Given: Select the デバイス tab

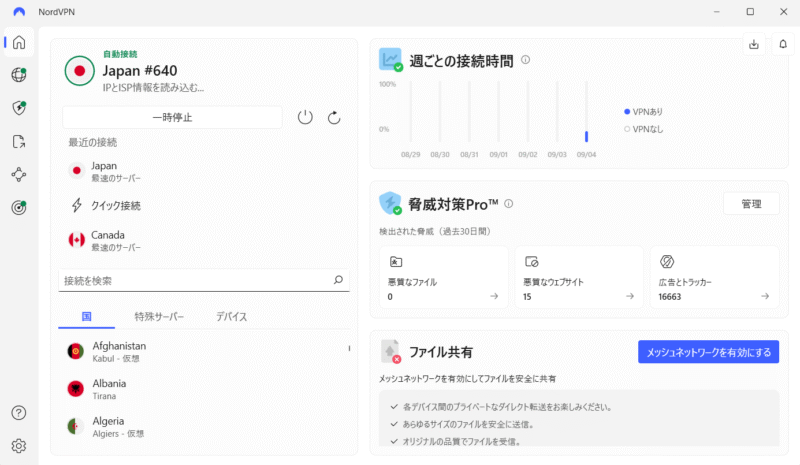Looking at the screenshot, I should (232, 316).
